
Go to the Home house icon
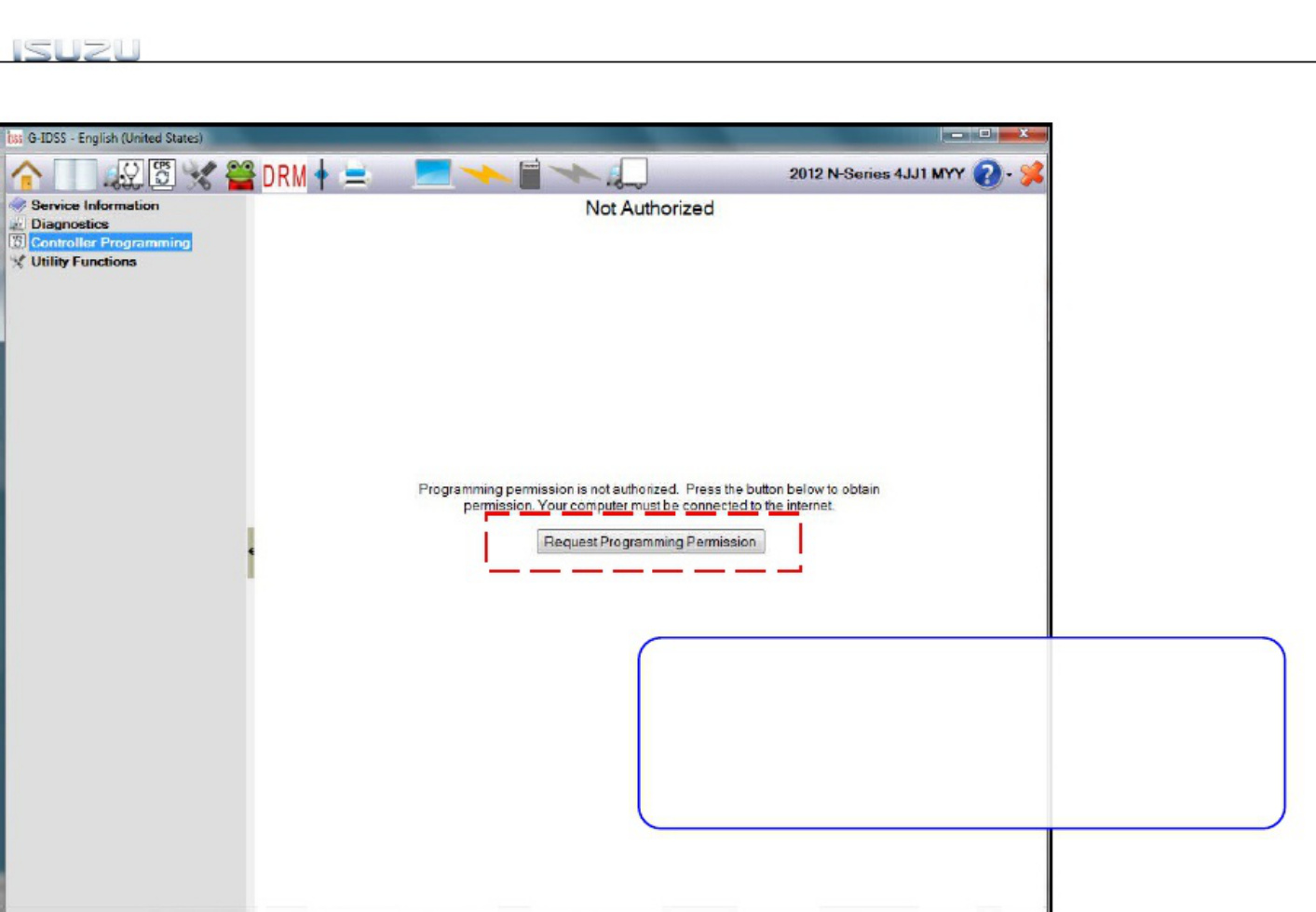27,174
